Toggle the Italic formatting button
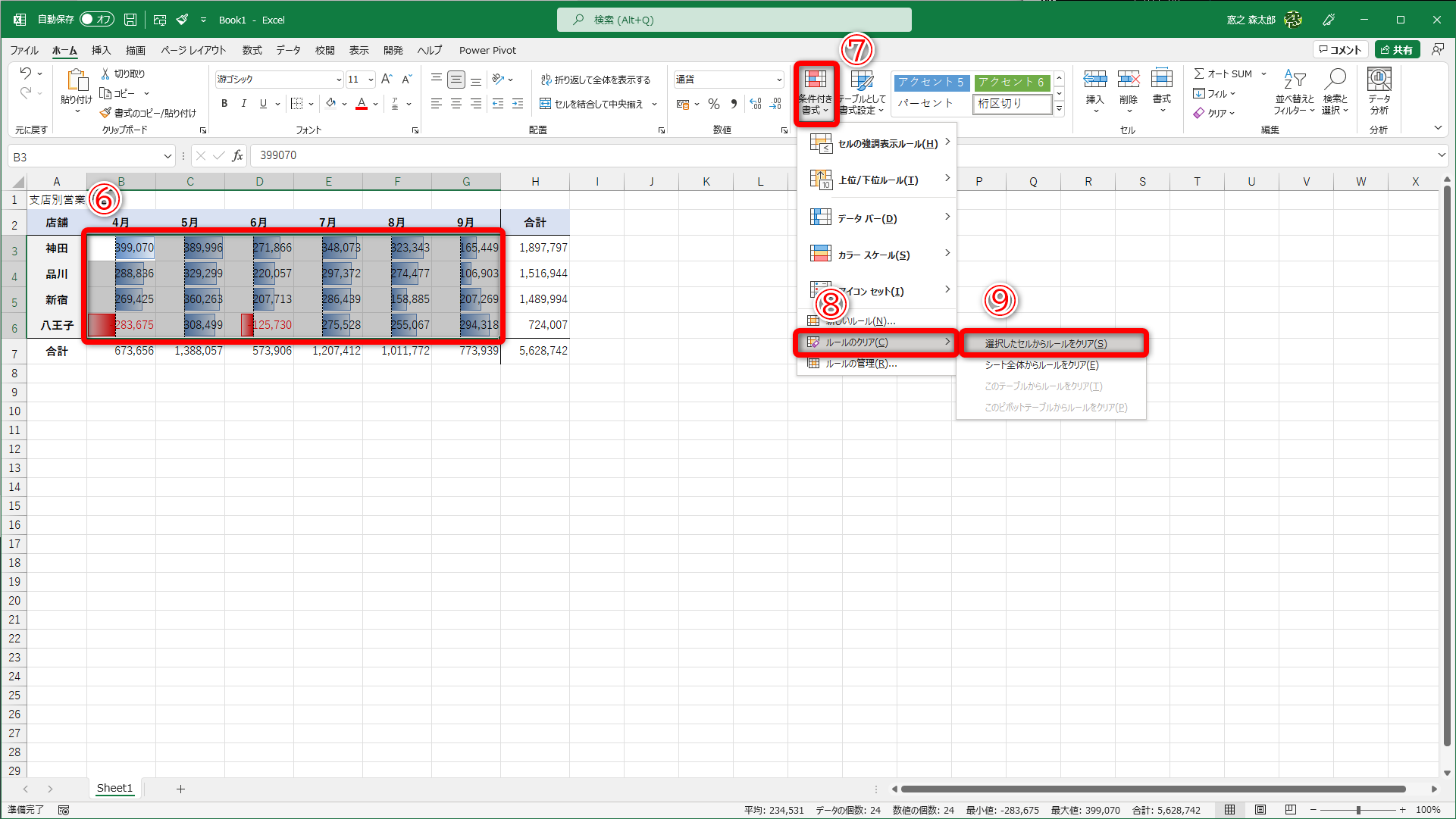 click(x=243, y=104)
